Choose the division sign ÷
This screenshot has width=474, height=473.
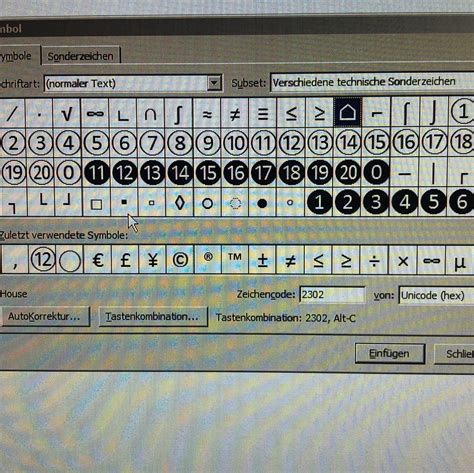click(375, 261)
